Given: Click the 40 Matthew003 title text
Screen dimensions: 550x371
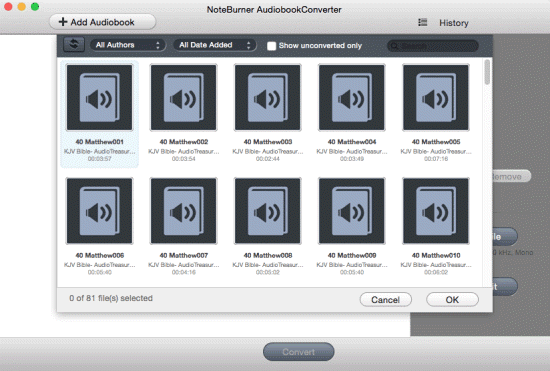Looking at the screenshot, I should tap(268, 142).
